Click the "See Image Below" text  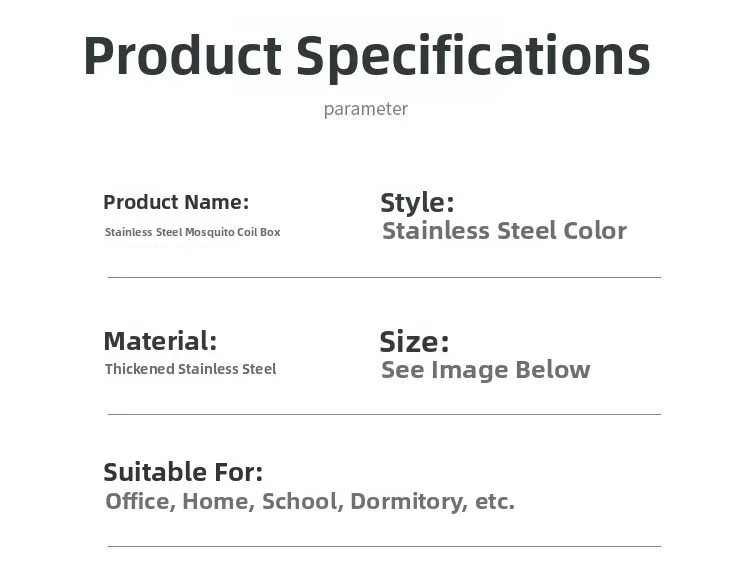pos(485,370)
